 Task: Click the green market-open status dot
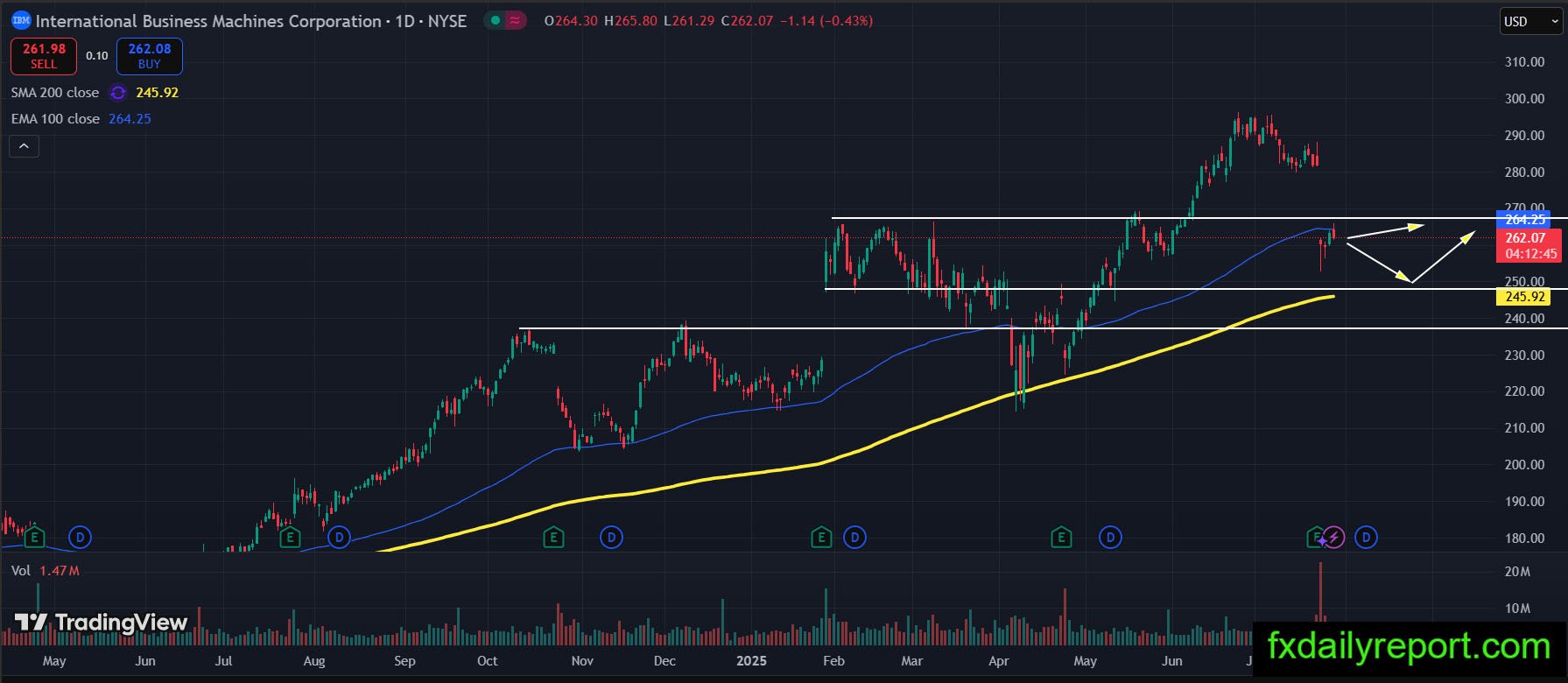coord(496,20)
